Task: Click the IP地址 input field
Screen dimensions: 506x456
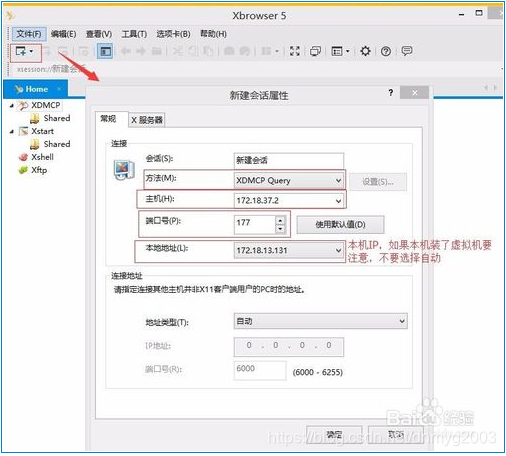Action: point(289,346)
